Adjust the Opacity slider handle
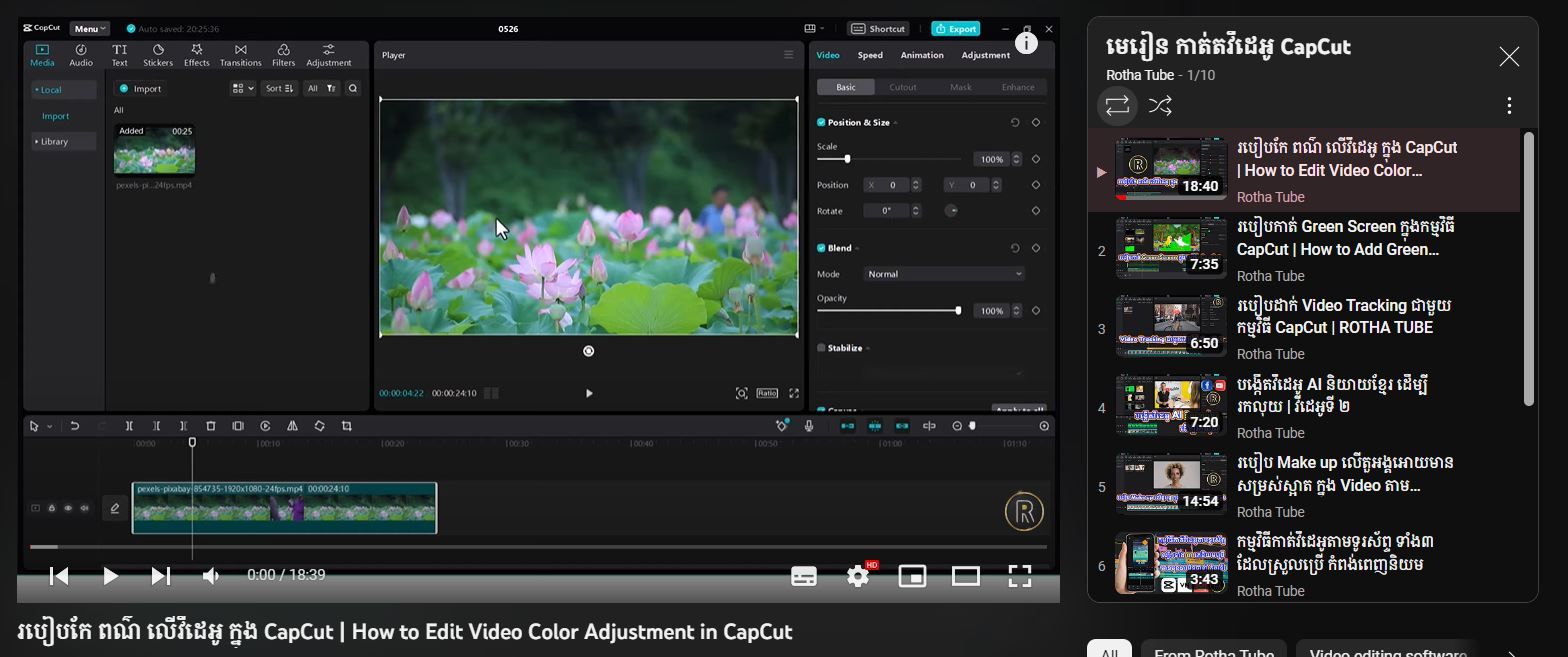1568x657 pixels. point(958,311)
